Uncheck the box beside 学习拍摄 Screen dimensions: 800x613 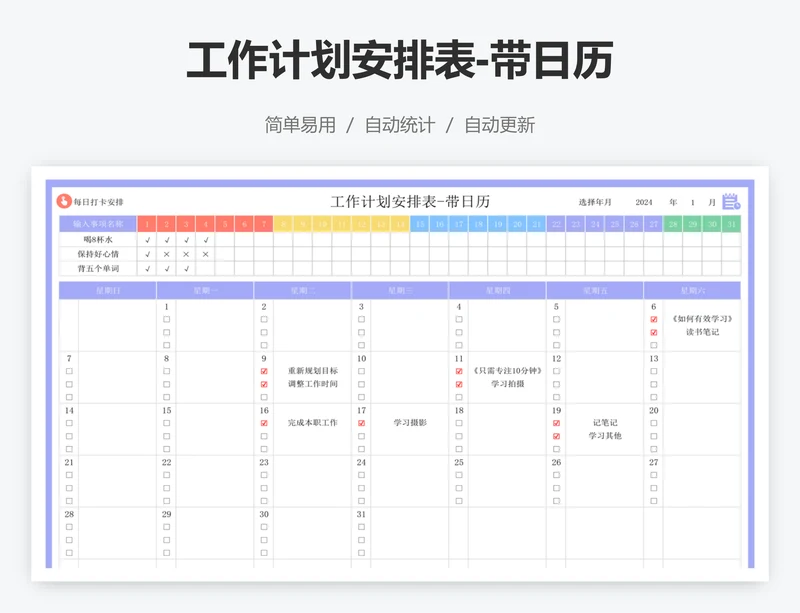459,384
